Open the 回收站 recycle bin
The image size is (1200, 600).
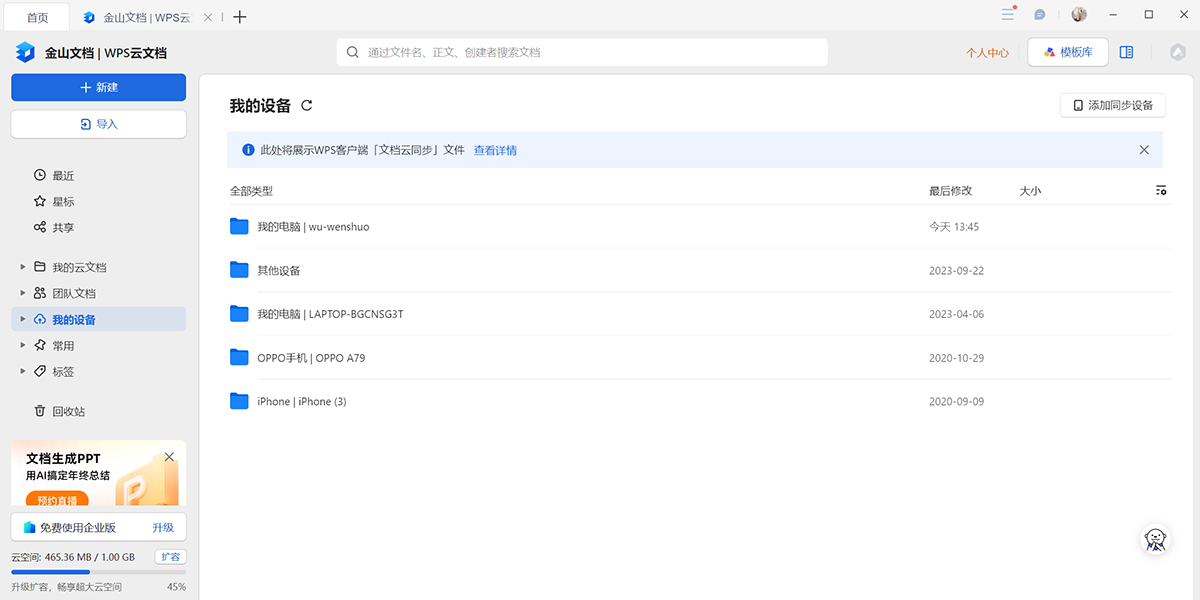pos(68,411)
